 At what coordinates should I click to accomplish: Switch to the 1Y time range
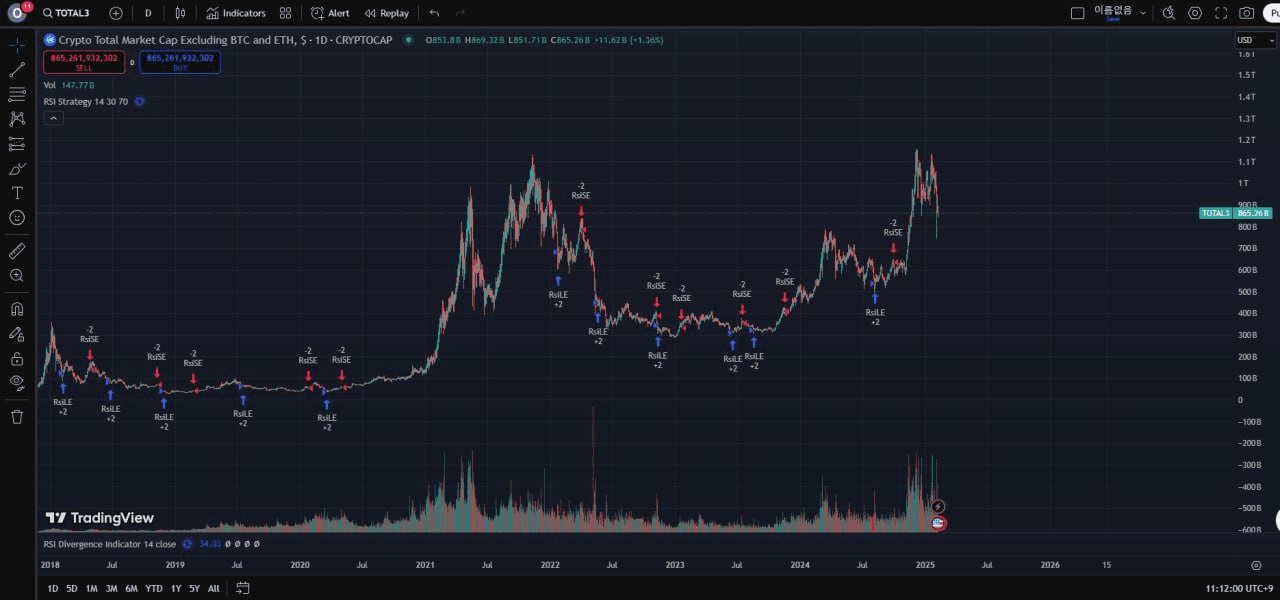pos(176,588)
